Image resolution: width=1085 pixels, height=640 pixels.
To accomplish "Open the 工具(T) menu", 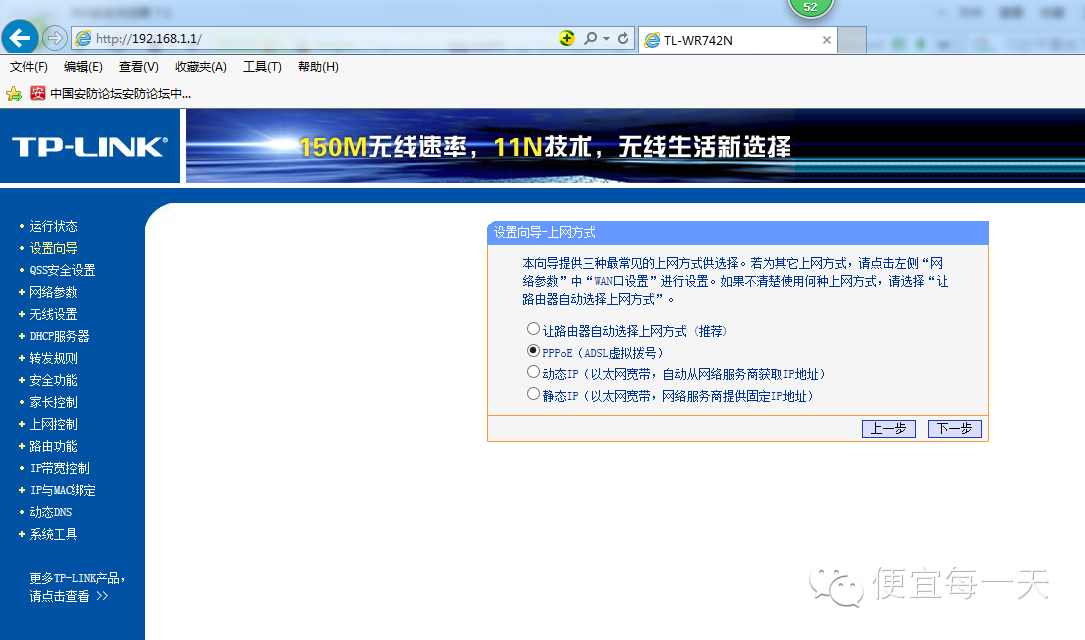I will 262,67.
